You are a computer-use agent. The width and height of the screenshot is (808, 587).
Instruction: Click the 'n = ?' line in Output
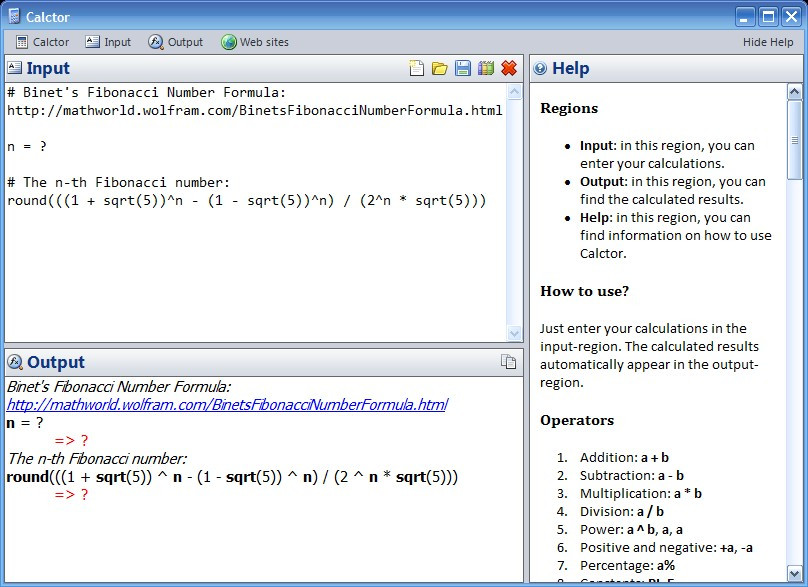click(25, 423)
